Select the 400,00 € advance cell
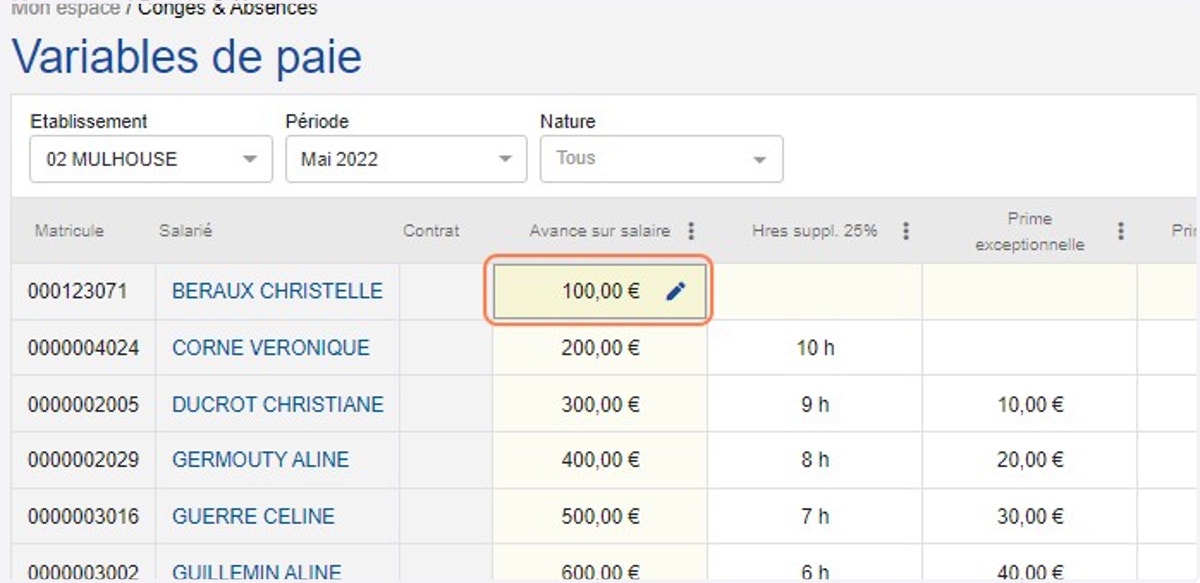1200x583 pixels. [x=600, y=460]
